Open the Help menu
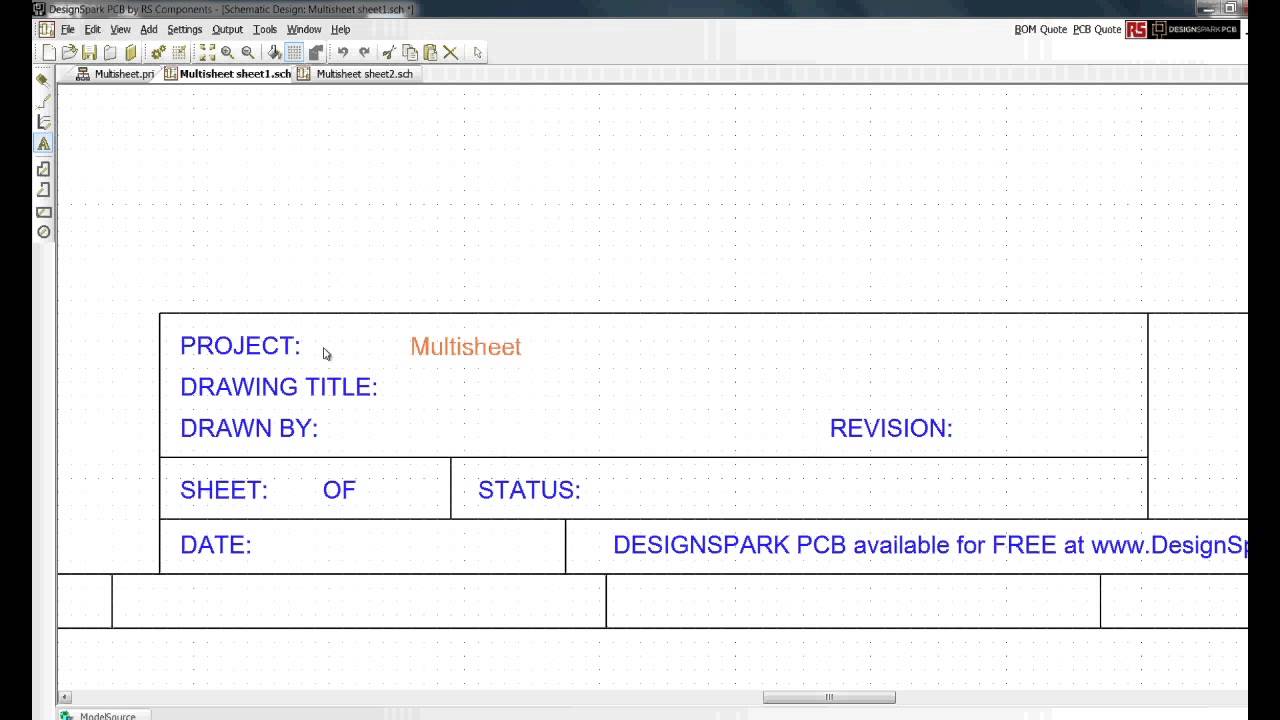The width and height of the screenshot is (1280, 720). pos(340,30)
